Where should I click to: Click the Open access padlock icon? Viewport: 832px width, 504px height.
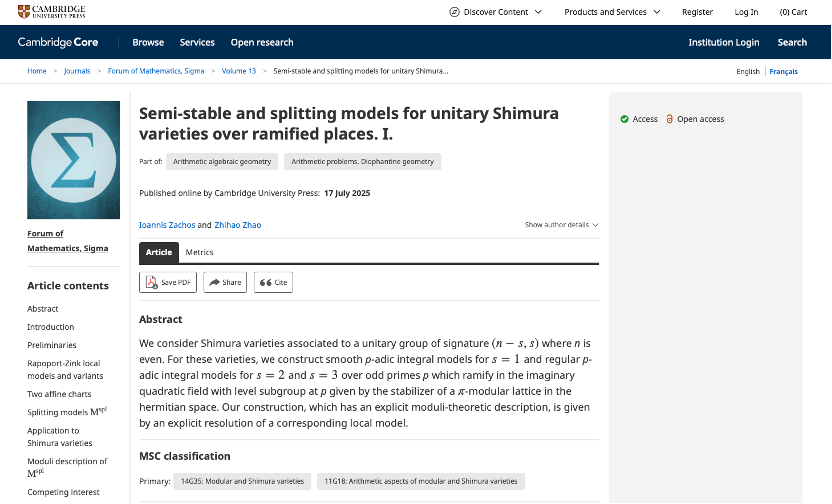pos(670,119)
